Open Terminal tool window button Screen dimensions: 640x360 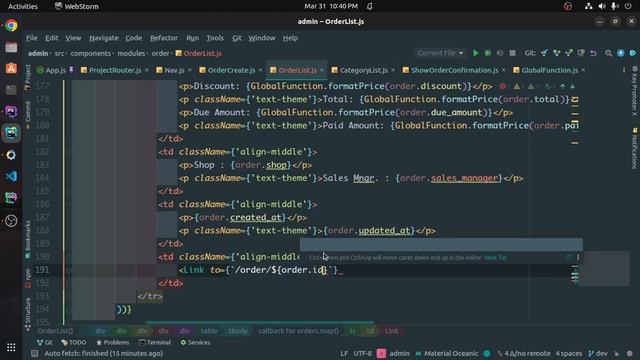155,342
